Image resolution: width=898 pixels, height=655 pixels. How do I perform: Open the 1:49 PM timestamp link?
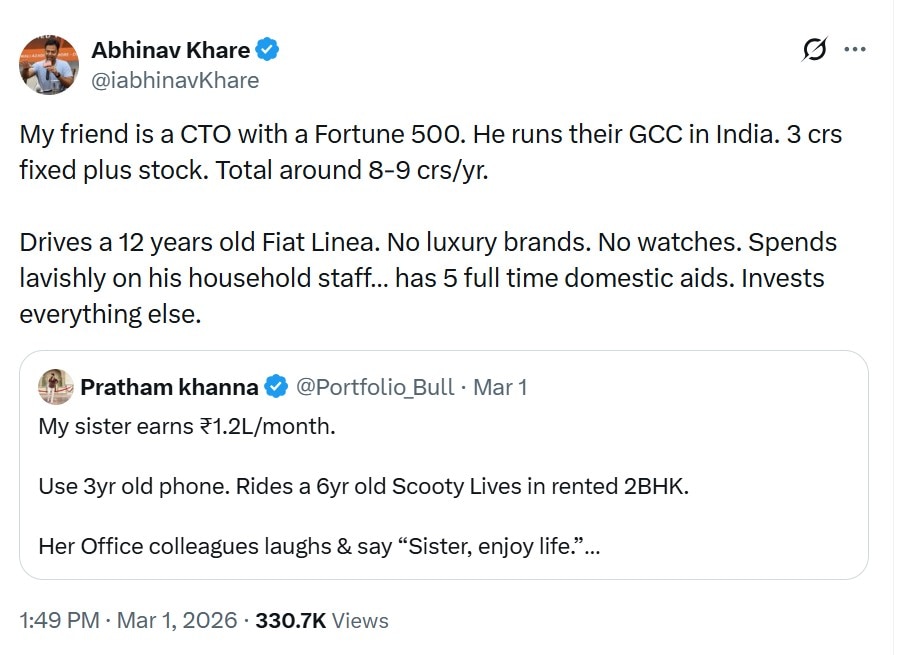(x=60, y=620)
